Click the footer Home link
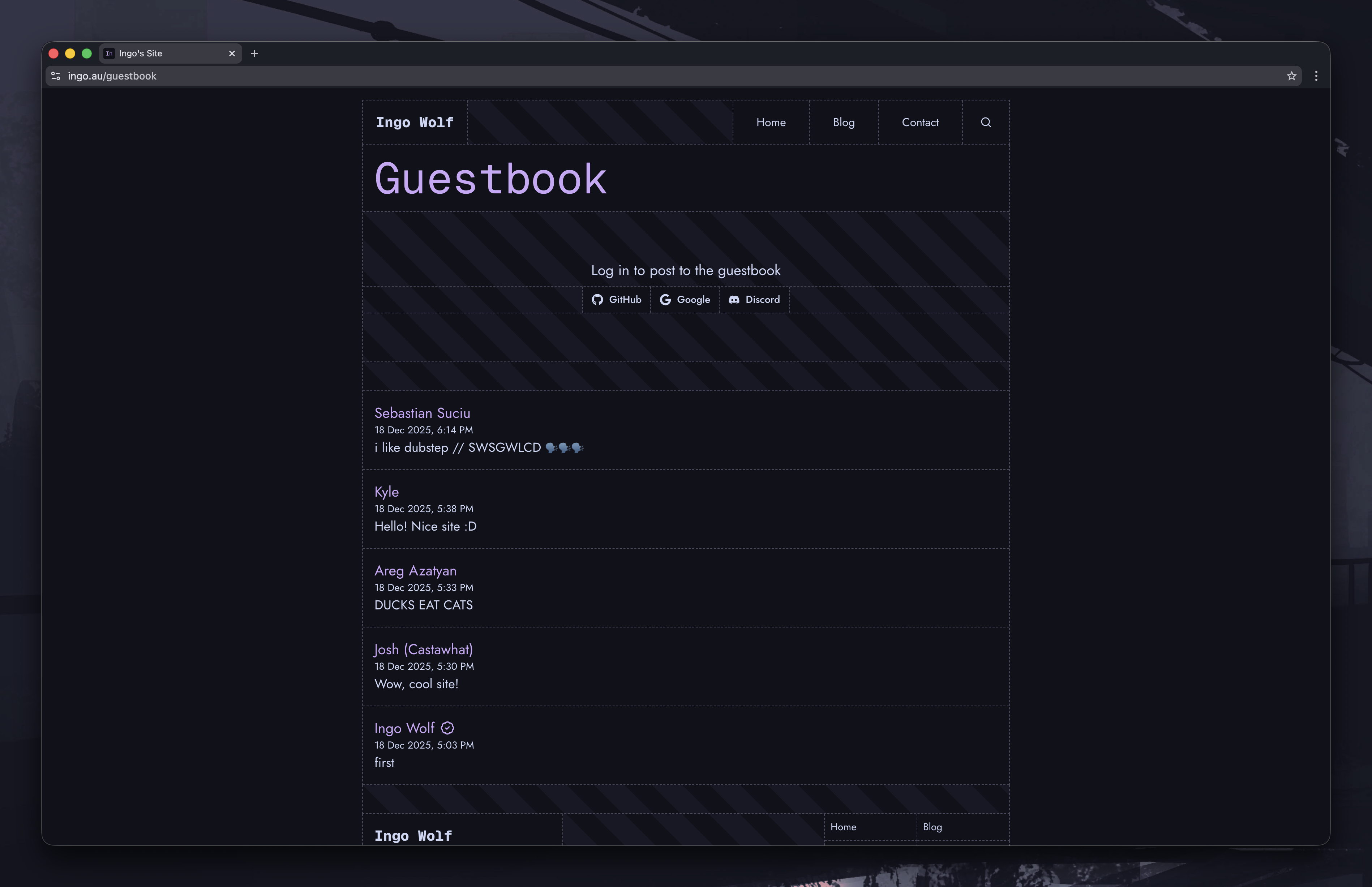Viewport: 1372px width, 887px height. tap(843, 827)
